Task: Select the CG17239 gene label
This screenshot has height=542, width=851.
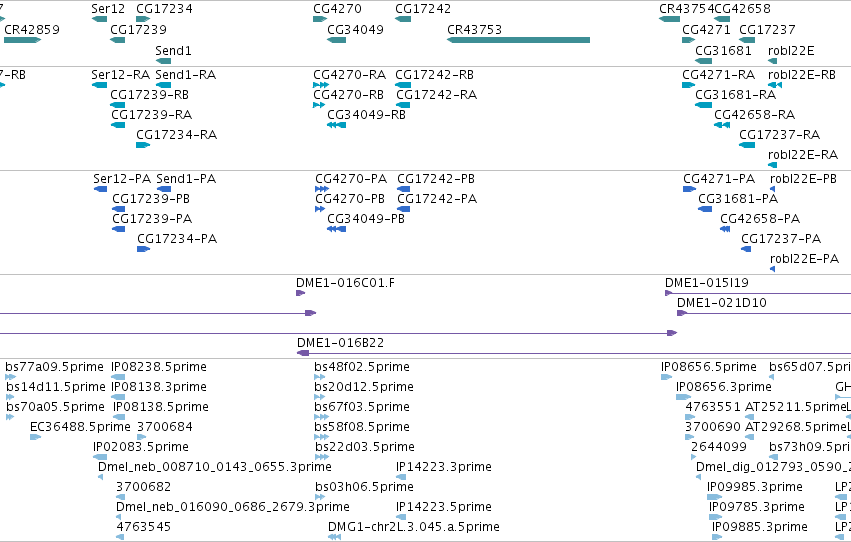Action: 138,30
